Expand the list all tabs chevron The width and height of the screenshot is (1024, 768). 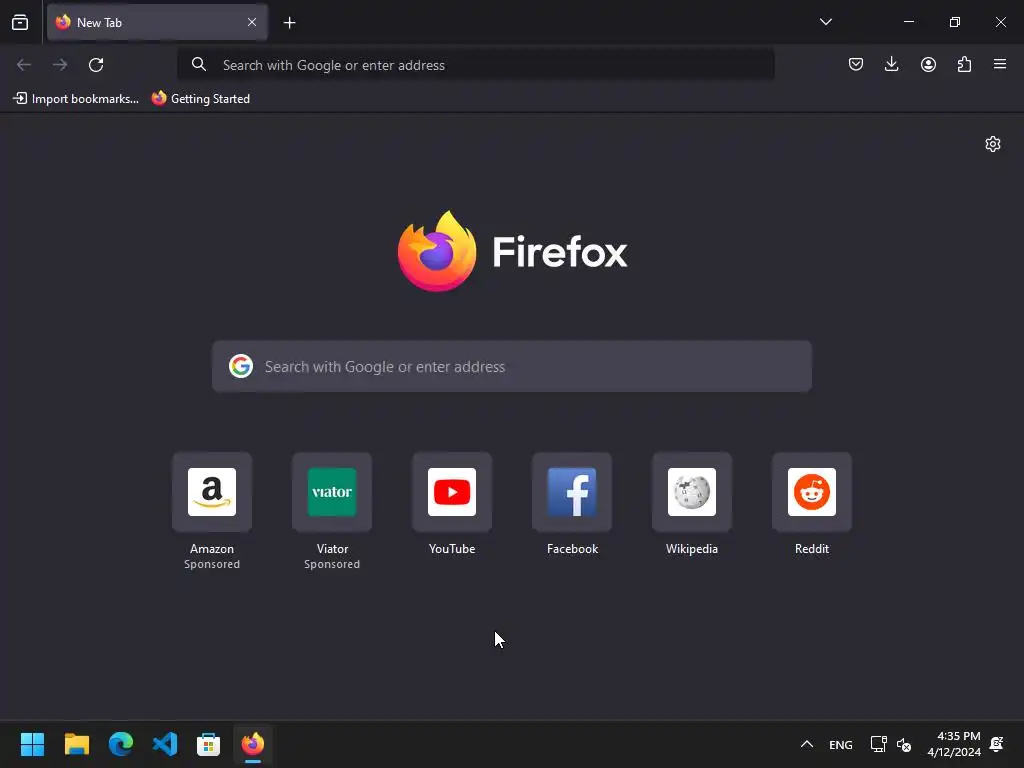point(825,22)
